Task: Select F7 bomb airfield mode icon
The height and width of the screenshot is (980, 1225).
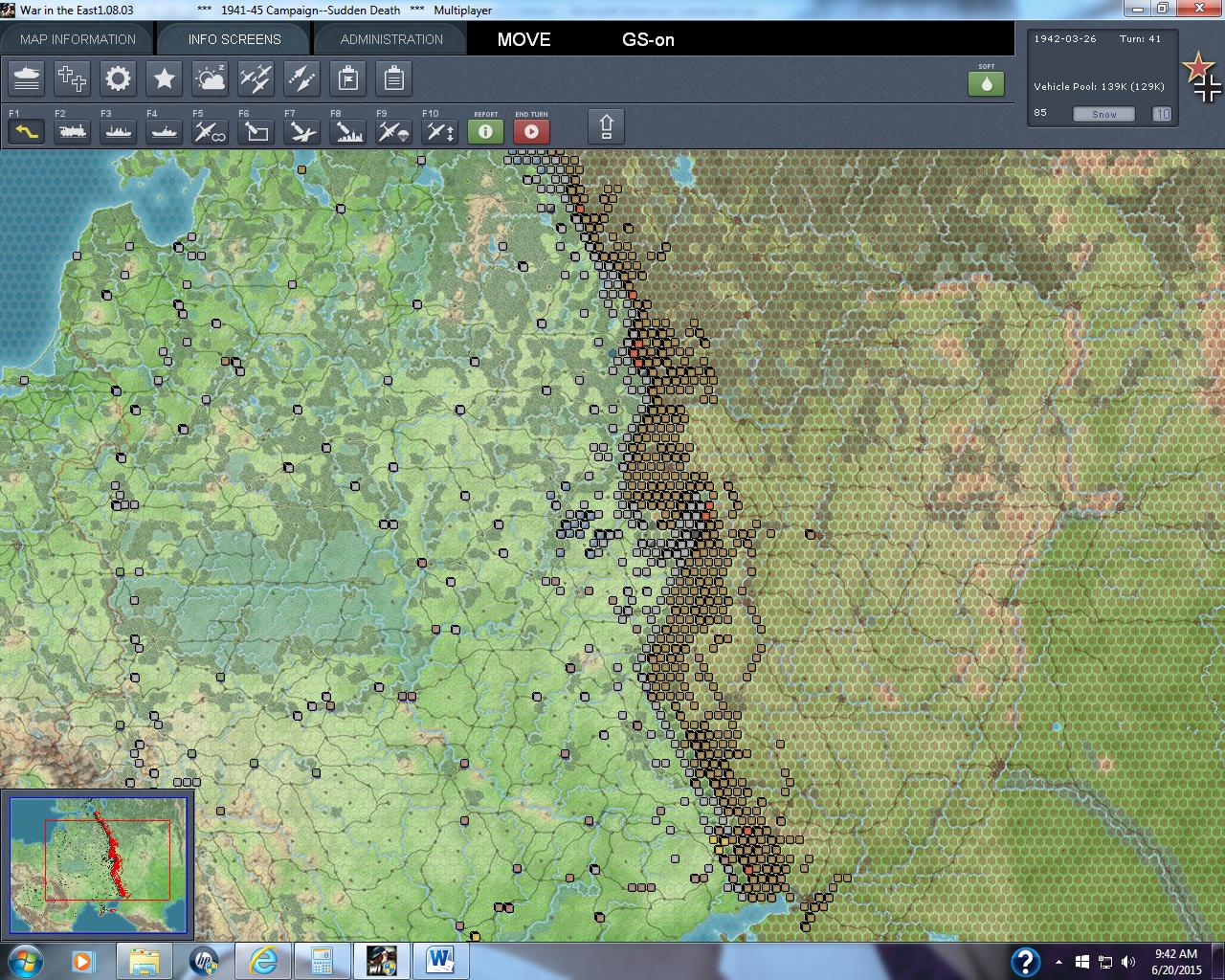Action: 302,130
